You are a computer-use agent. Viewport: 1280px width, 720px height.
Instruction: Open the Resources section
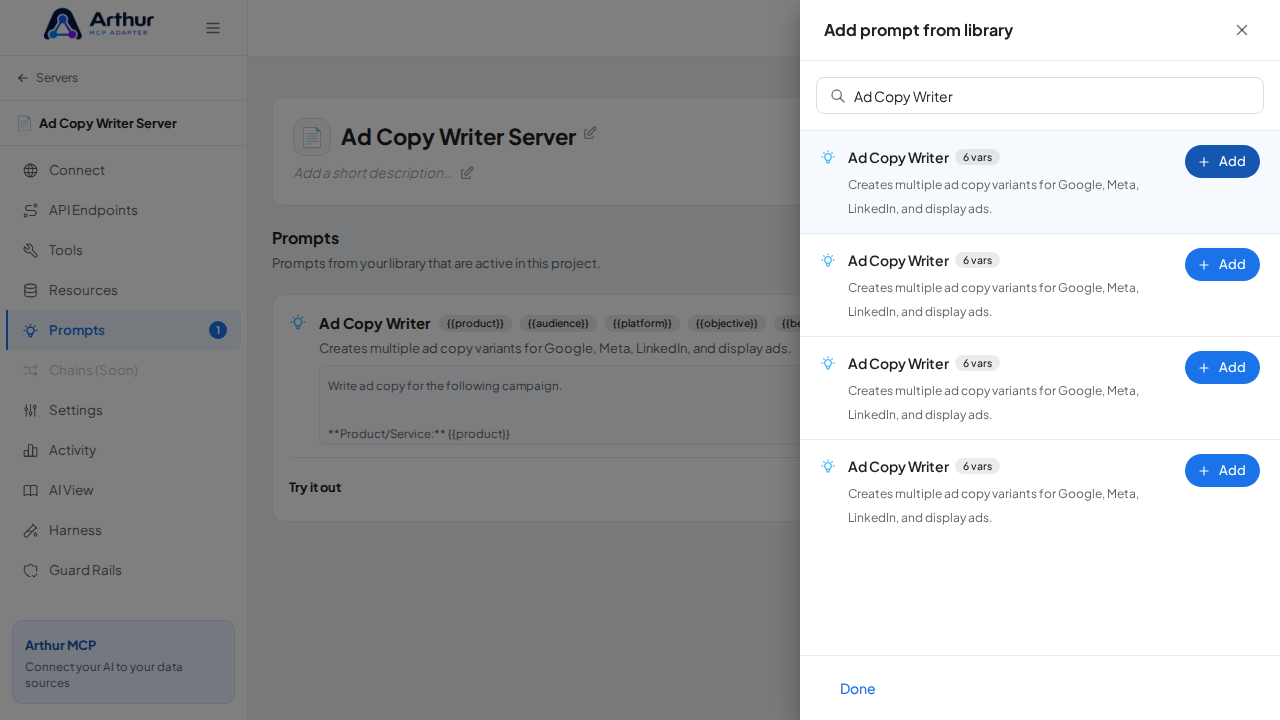coord(123,290)
